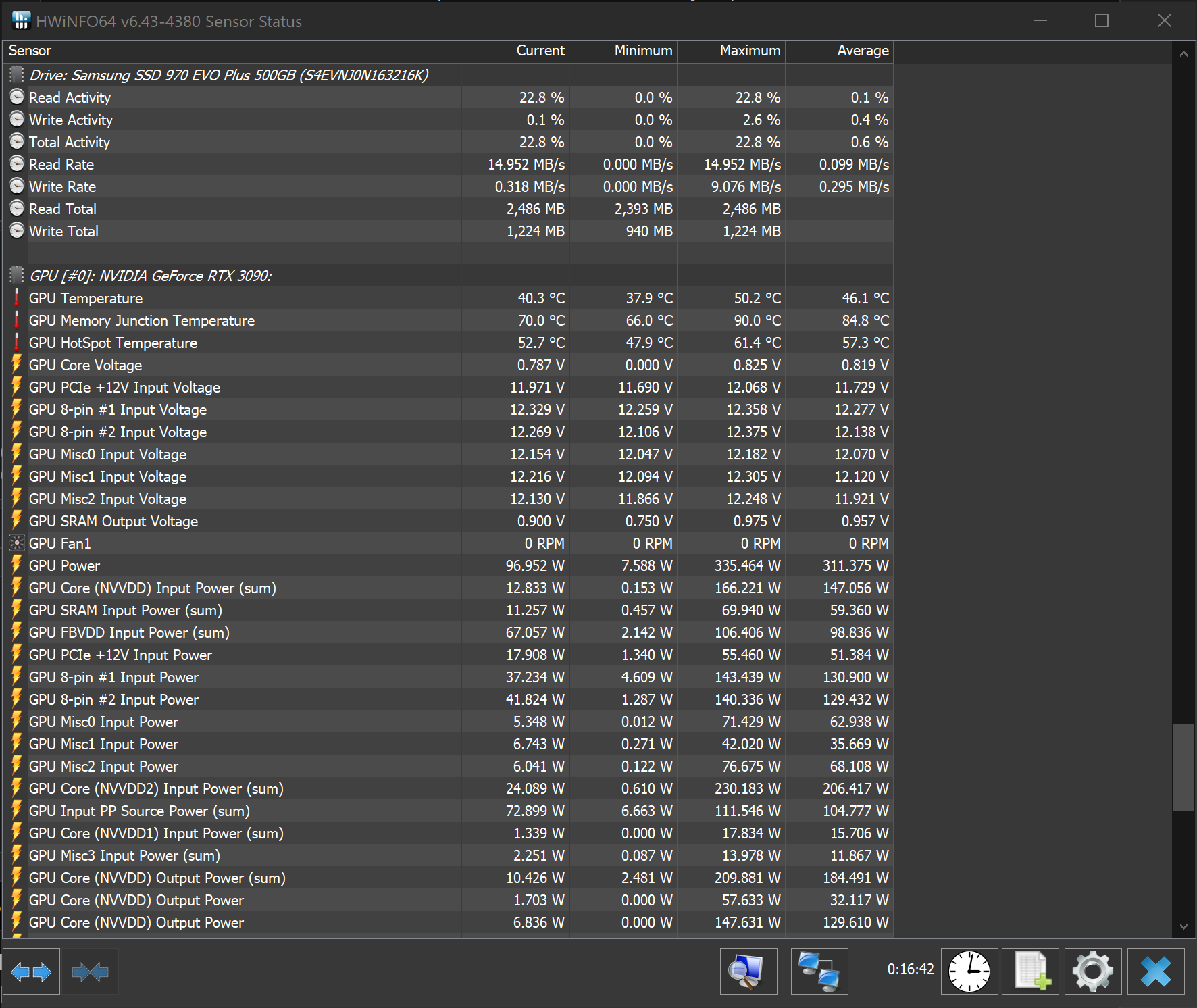Shrink the window with the inward-arrows icon
Image resolution: width=1197 pixels, height=1008 pixels.
90,972
